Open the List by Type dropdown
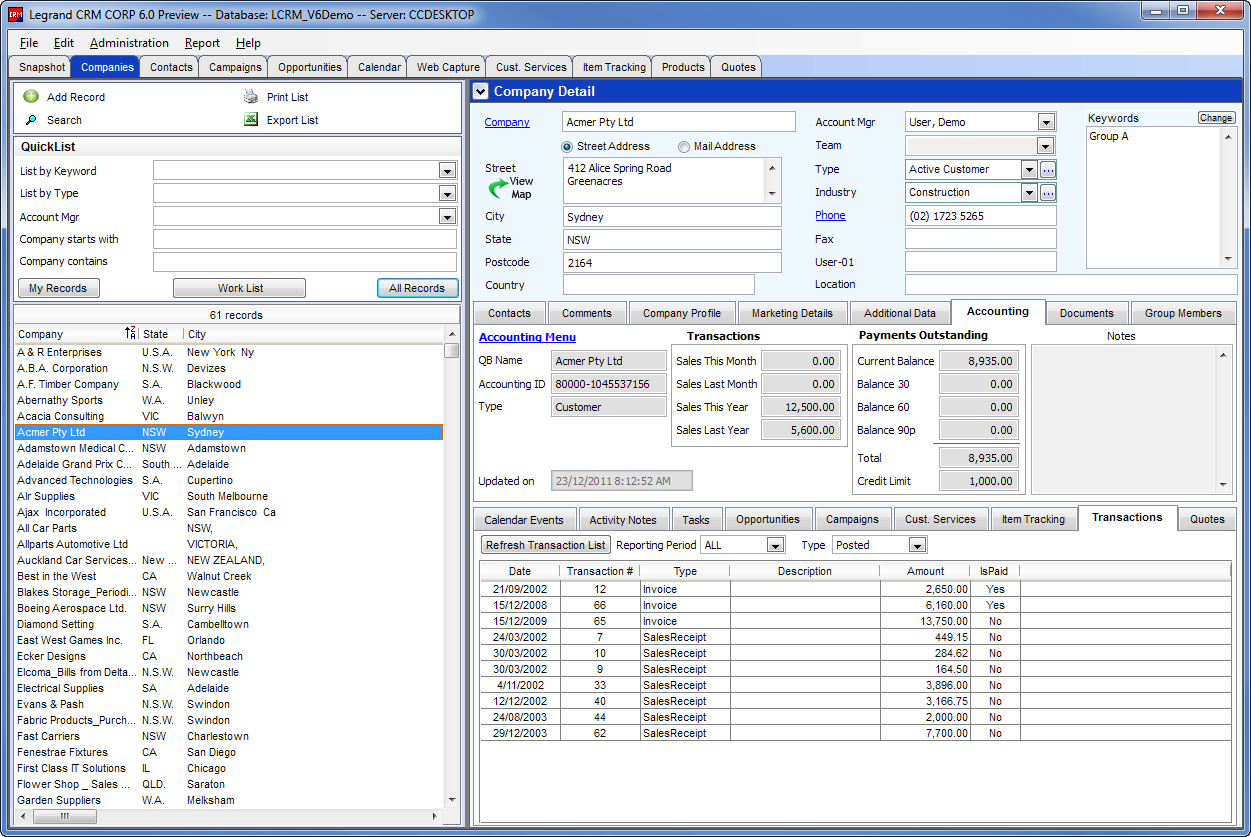Image resolution: width=1251 pixels, height=837 pixels. pos(447,193)
